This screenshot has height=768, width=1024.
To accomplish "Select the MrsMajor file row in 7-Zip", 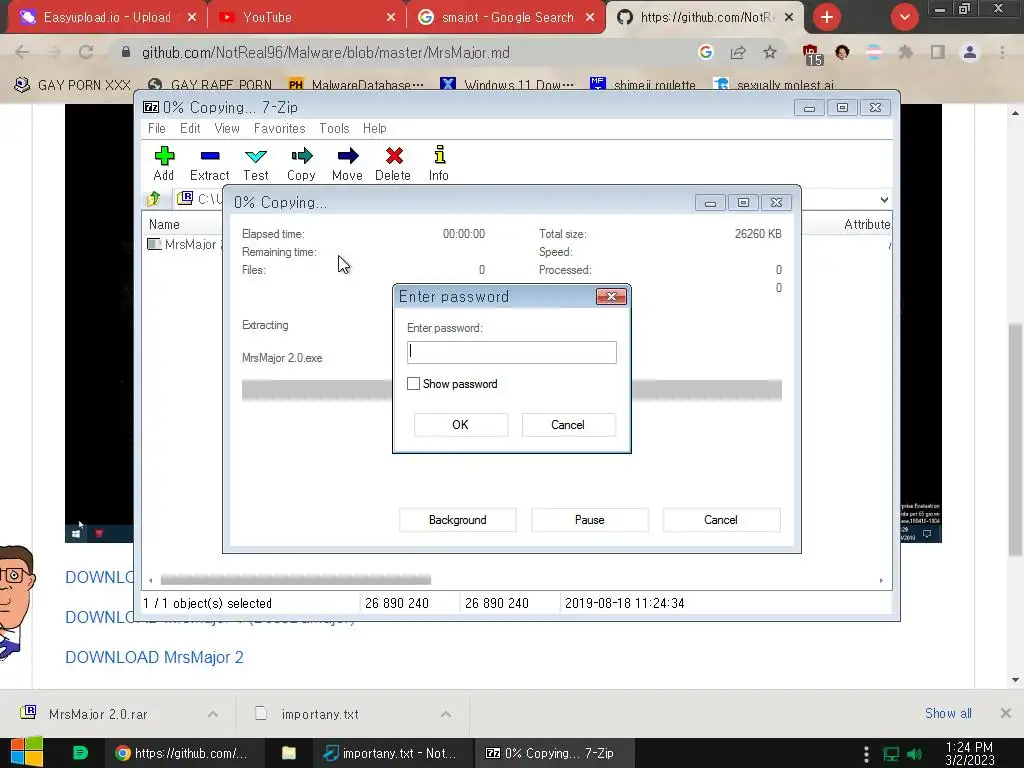I will tap(184, 244).
